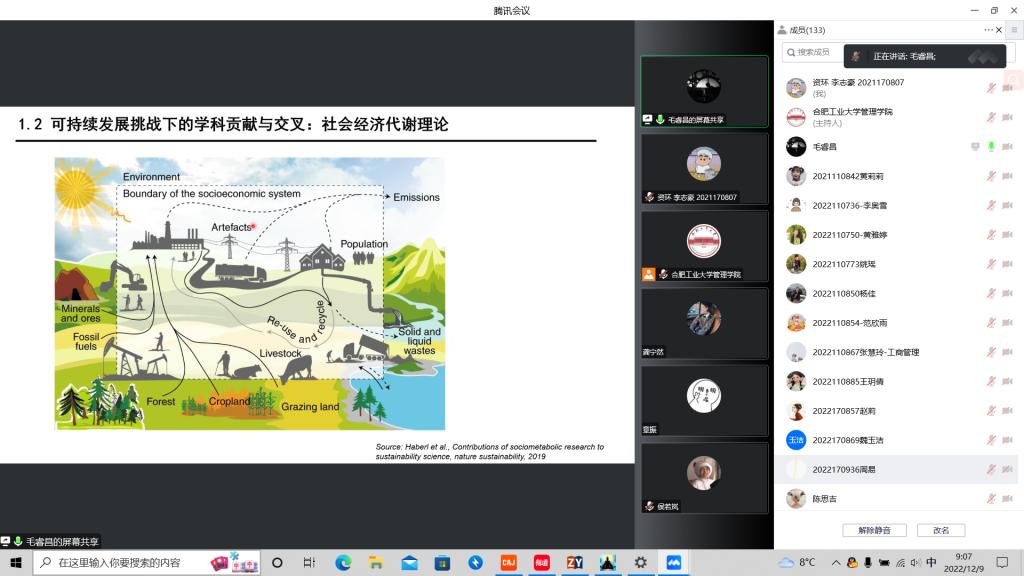The height and width of the screenshot is (576, 1024).
Task: Expand the system tray hidden icons chevron
Action: tap(836, 562)
